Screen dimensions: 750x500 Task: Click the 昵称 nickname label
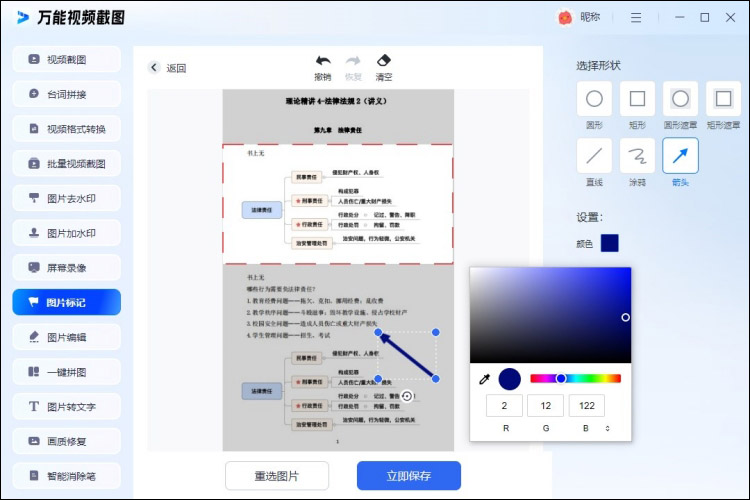point(590,17)
